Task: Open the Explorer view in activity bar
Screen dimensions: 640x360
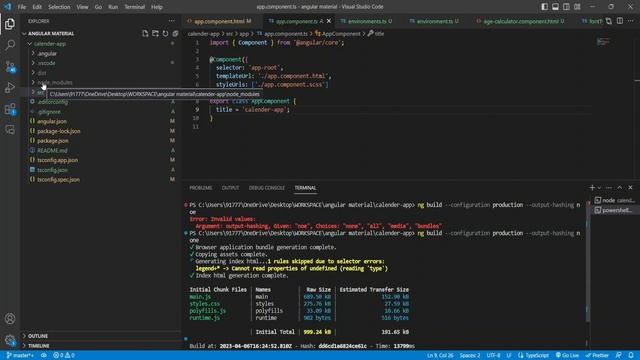Action: (x=10, y=24)
